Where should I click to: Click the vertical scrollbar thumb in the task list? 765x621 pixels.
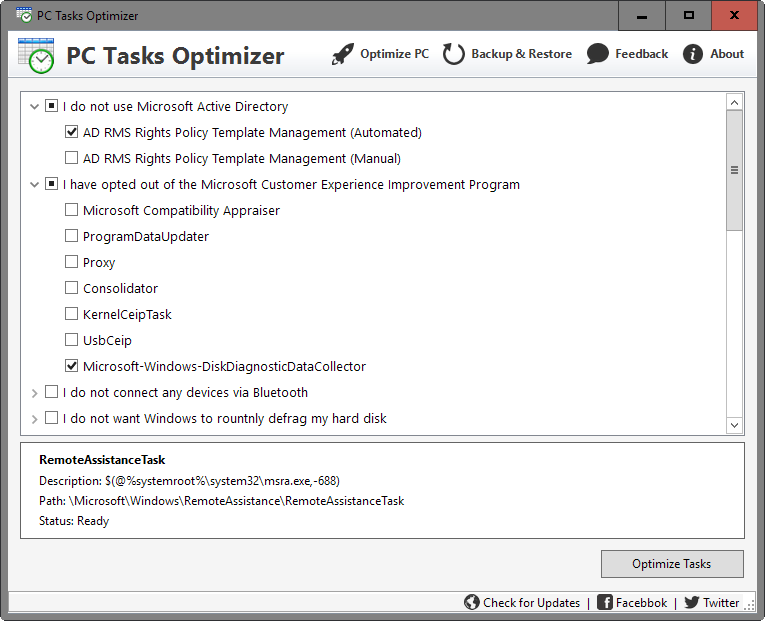tap(735, 170)
